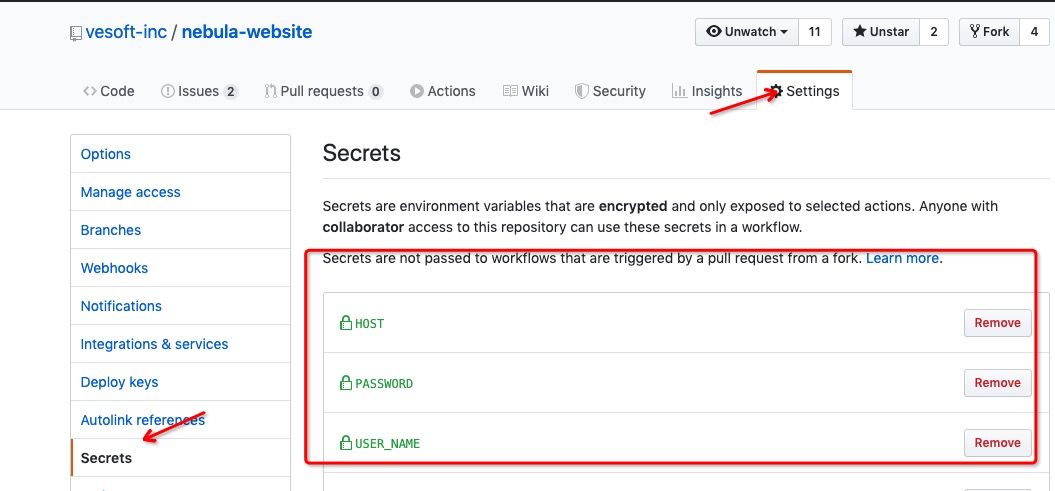This screenshot has height=491, width=1055.
Task: Switch to the Code tab
Action: pos(108,91)
